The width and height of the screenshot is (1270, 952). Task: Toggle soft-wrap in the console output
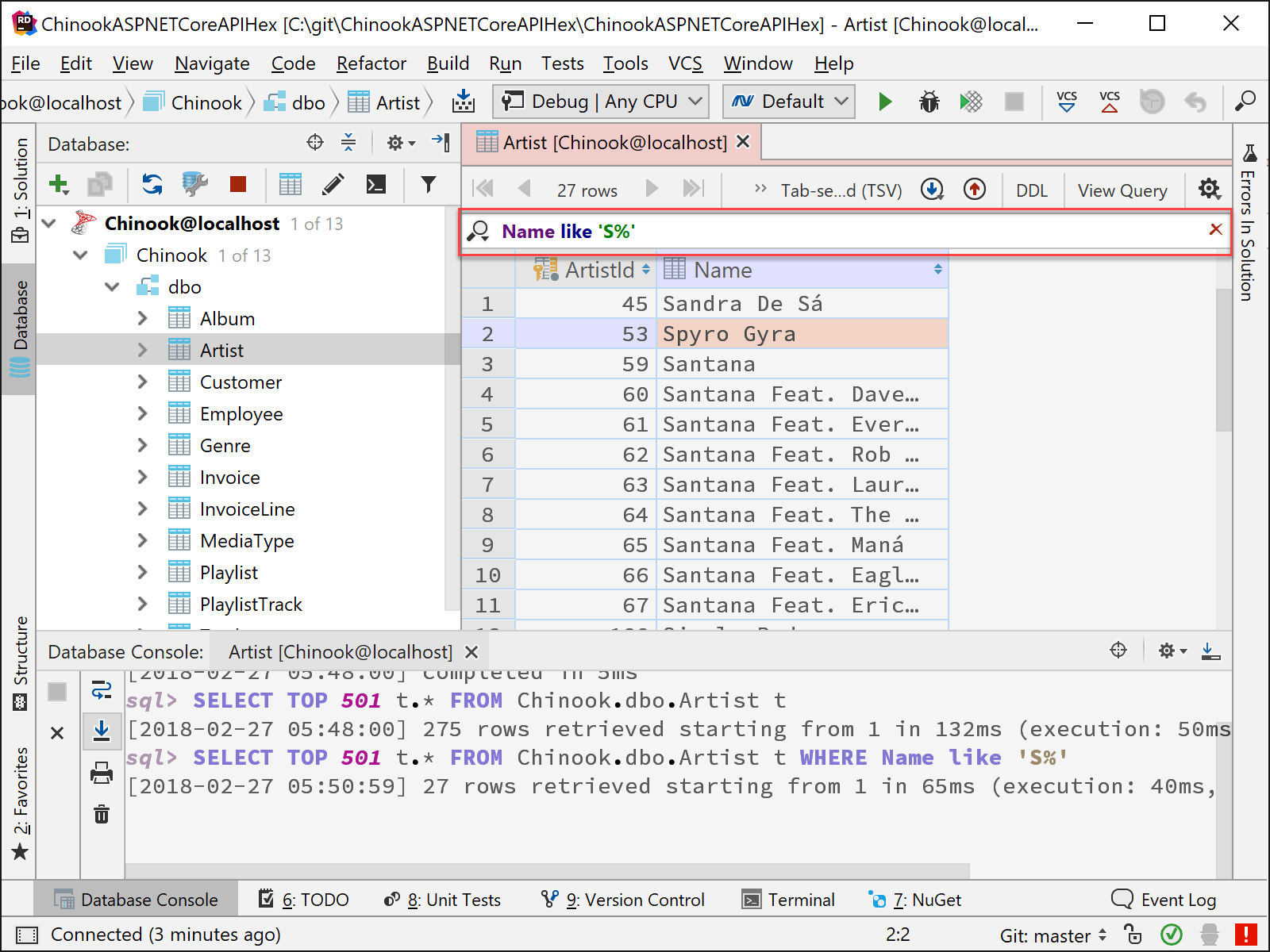click(102, 690)
